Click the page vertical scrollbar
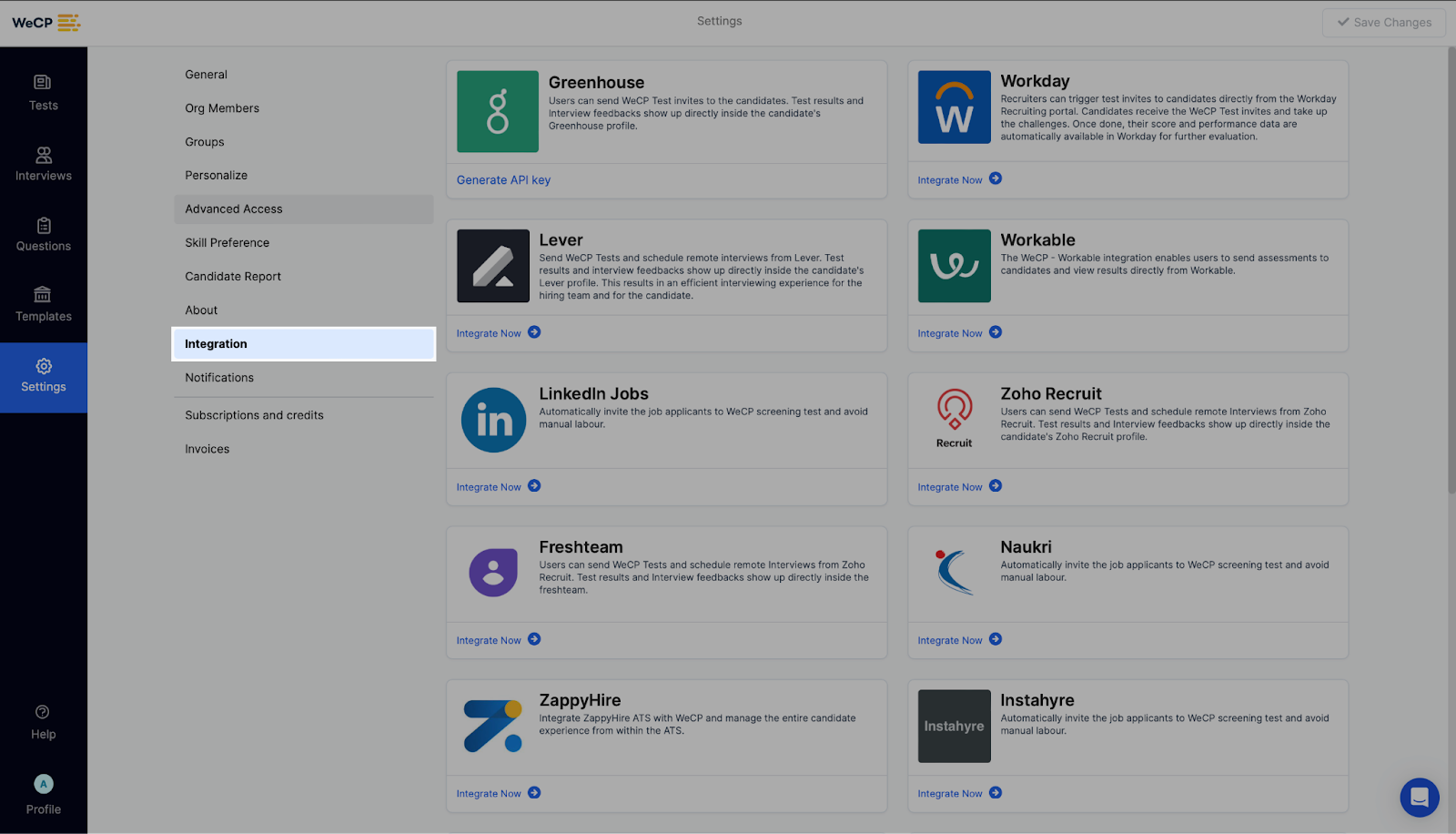This screenshot has width=1456, height=834. point(1451,270)
